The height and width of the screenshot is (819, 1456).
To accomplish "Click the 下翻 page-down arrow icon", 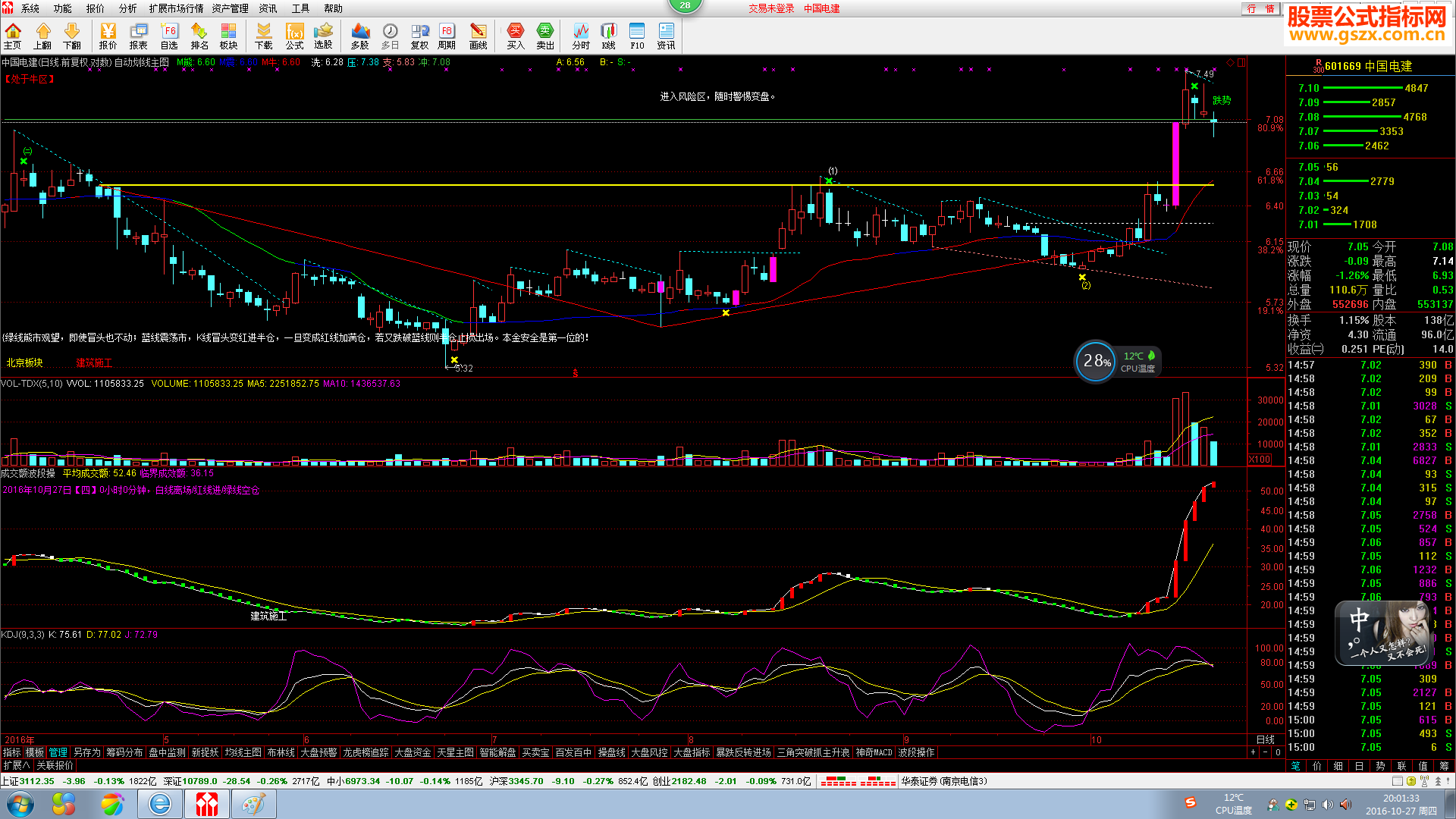I will [x=72, y=36].
